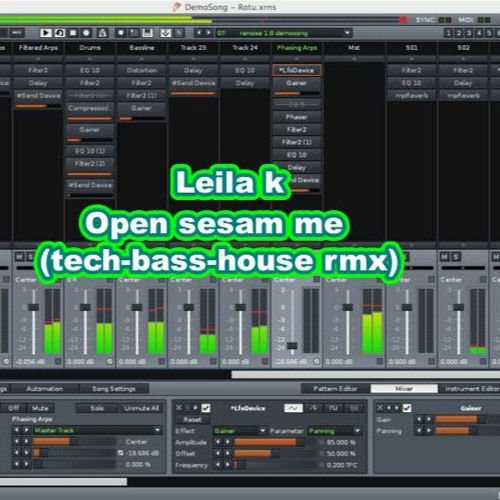Stop playback with the square Stop button
The height and width of the screenshot is (500, 500).
[73, 33]
